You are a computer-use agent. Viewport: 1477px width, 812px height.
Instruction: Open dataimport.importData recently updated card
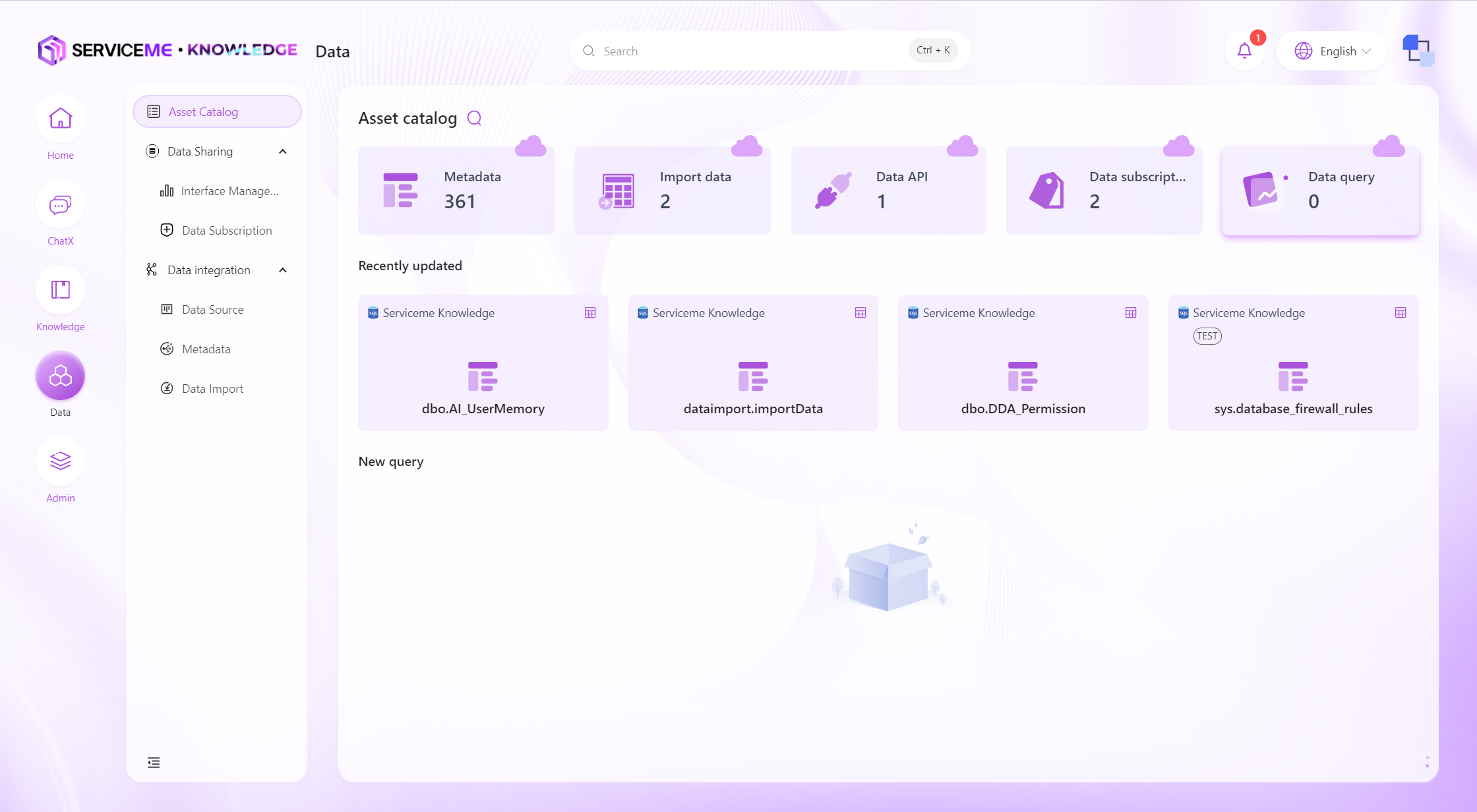coord(753,362)
